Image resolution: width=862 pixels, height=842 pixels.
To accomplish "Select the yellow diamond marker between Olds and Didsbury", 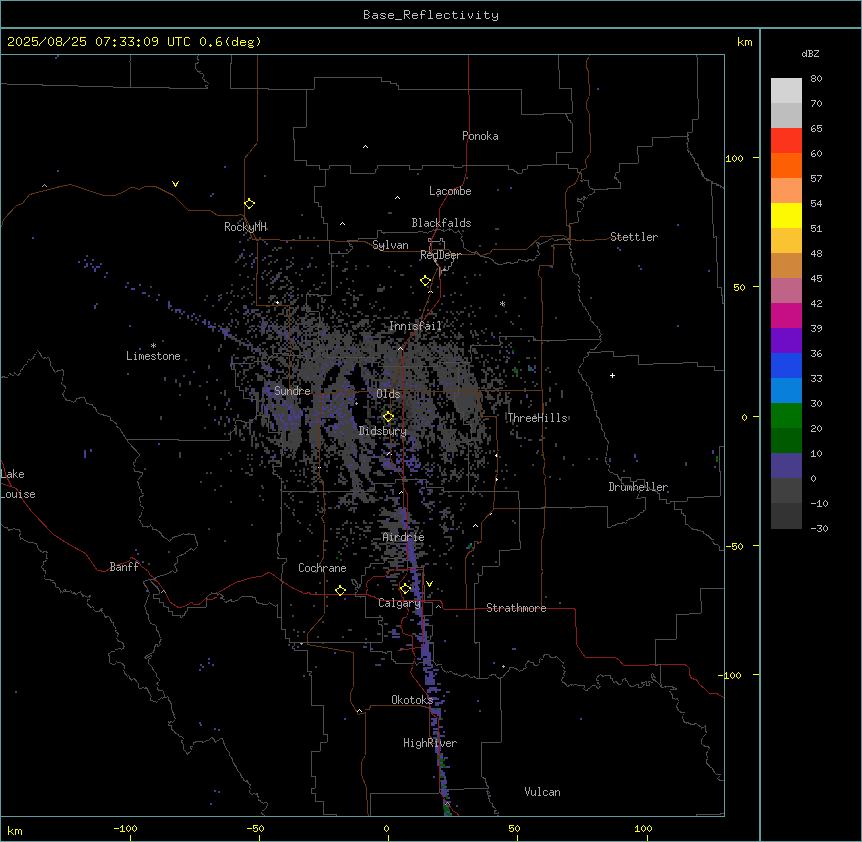I will (388, 416).
